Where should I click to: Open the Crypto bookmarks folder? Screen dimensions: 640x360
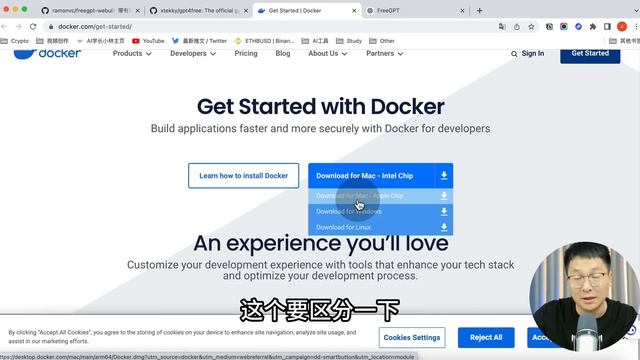click(15, 41)
